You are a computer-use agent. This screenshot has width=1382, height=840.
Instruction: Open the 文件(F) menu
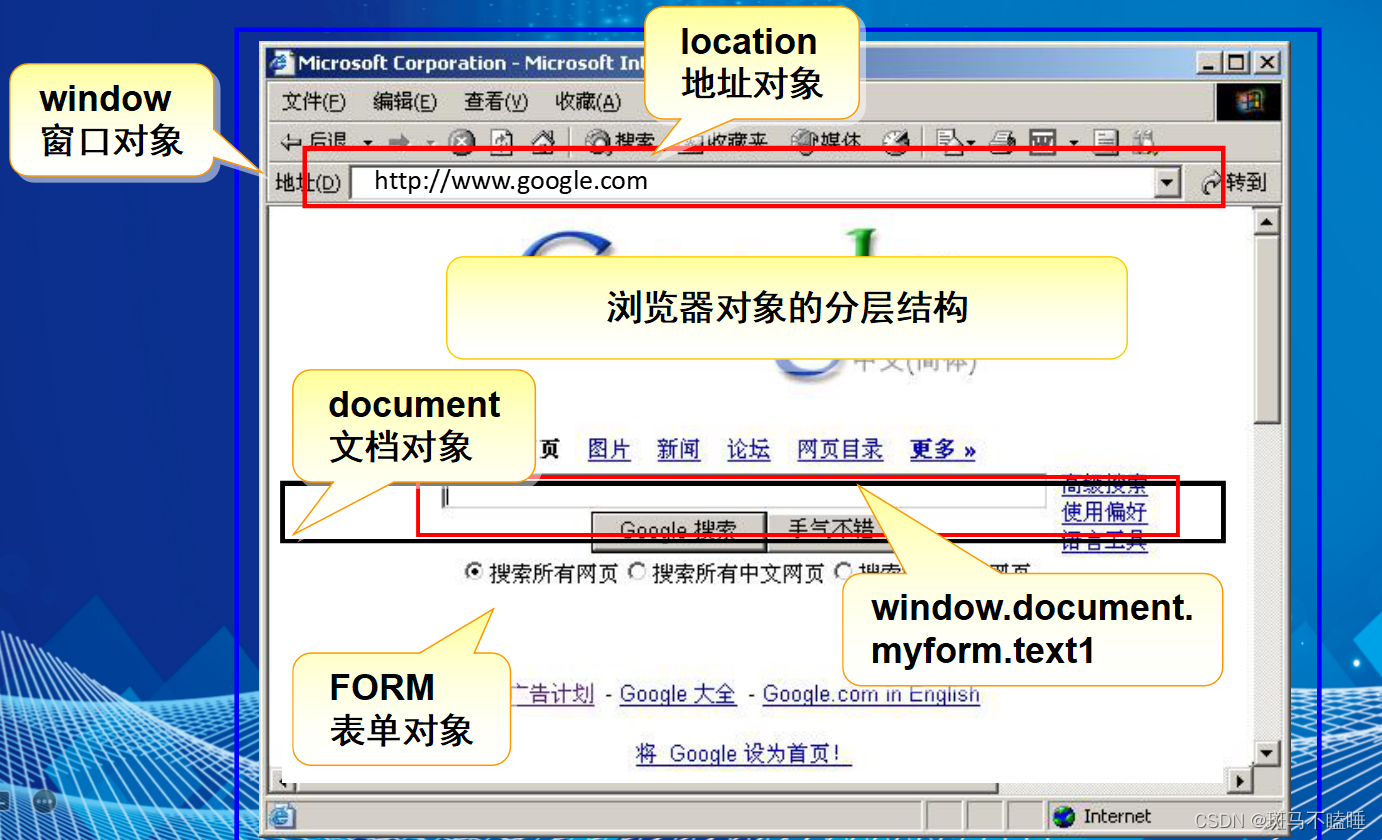314,102
